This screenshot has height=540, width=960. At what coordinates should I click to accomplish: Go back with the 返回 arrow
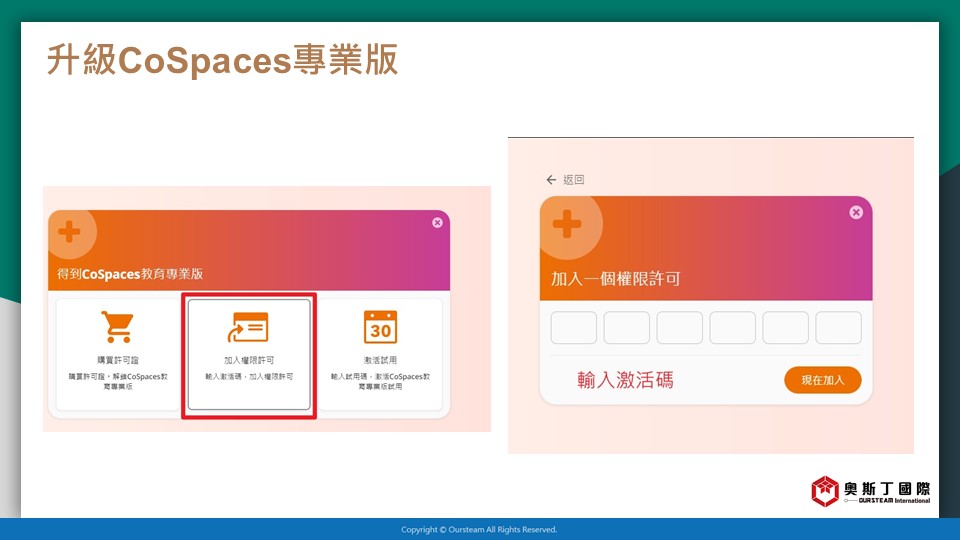coord(551,179)
